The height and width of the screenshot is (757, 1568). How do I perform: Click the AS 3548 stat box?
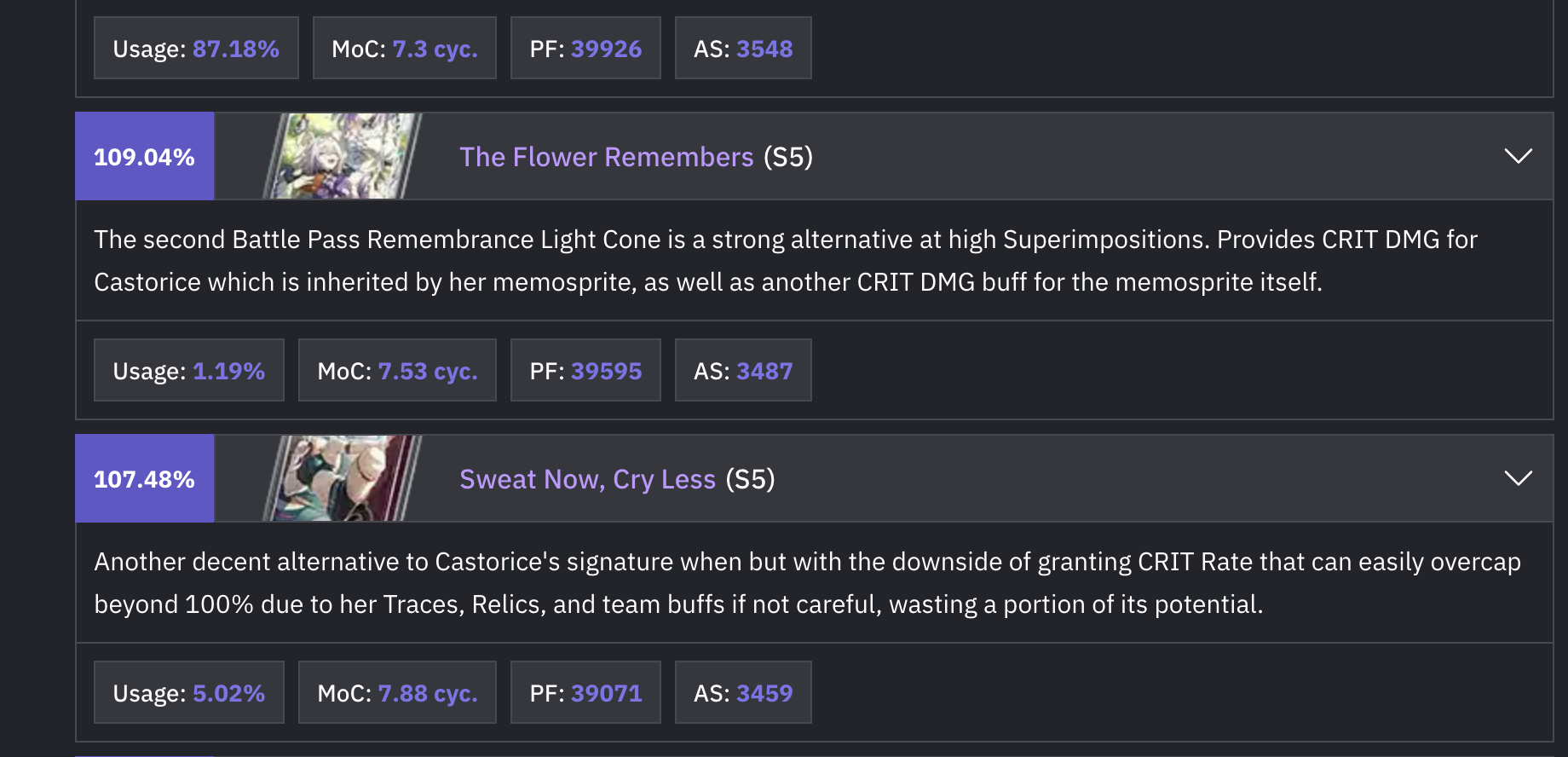pos(743,49)
